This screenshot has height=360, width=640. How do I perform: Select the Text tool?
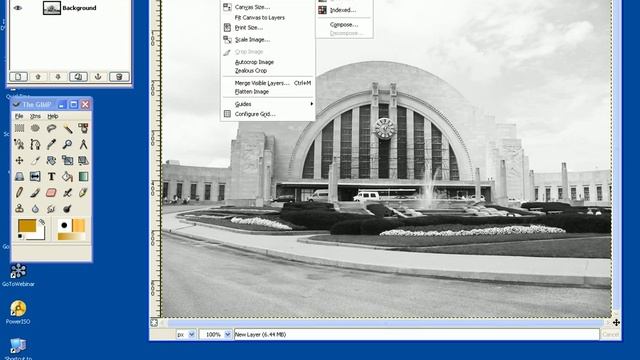pyautogui.click(x=51, y=176)
